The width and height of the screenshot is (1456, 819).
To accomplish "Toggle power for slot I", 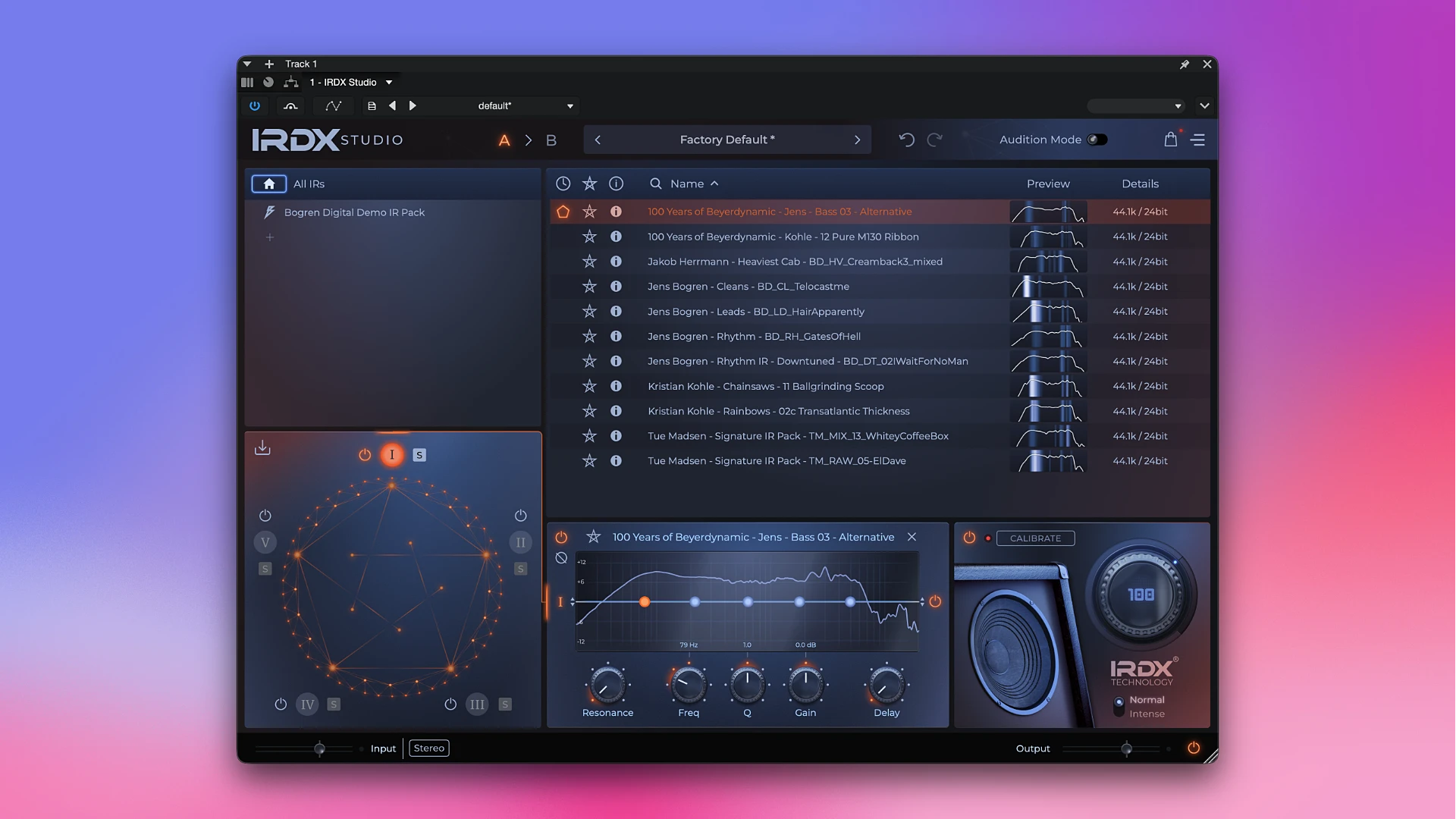I will 365,455.
